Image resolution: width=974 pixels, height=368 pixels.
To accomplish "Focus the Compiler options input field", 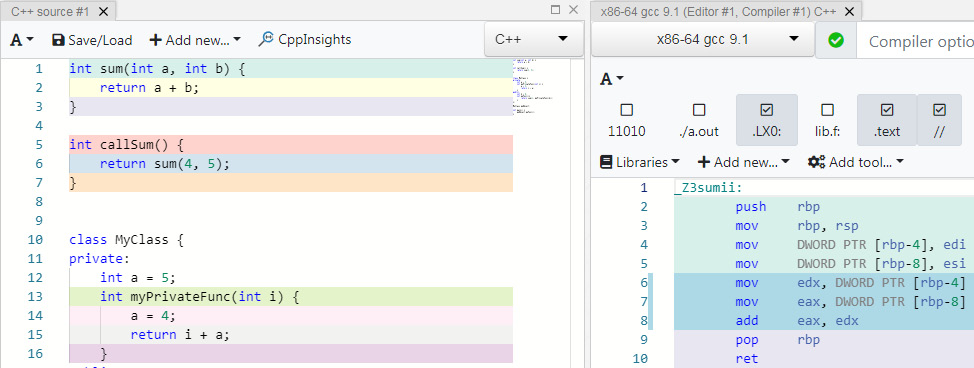I will pyautogui.click(x=915, y=41).
